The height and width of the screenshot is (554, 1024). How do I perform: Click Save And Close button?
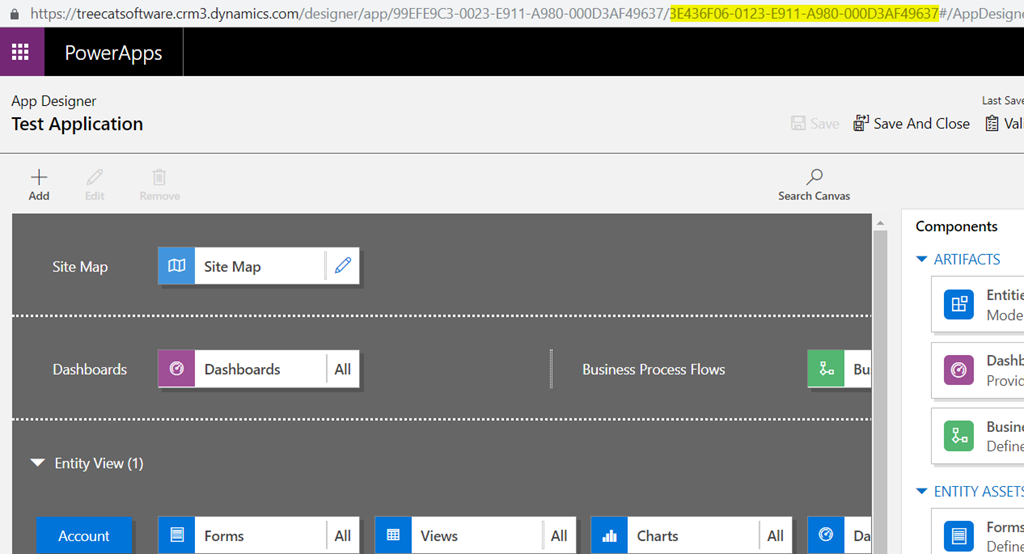tap(912, 123)
